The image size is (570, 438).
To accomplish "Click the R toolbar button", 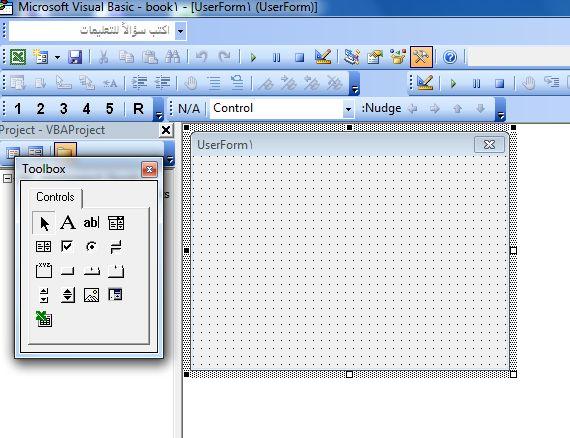I will (139, 109).
